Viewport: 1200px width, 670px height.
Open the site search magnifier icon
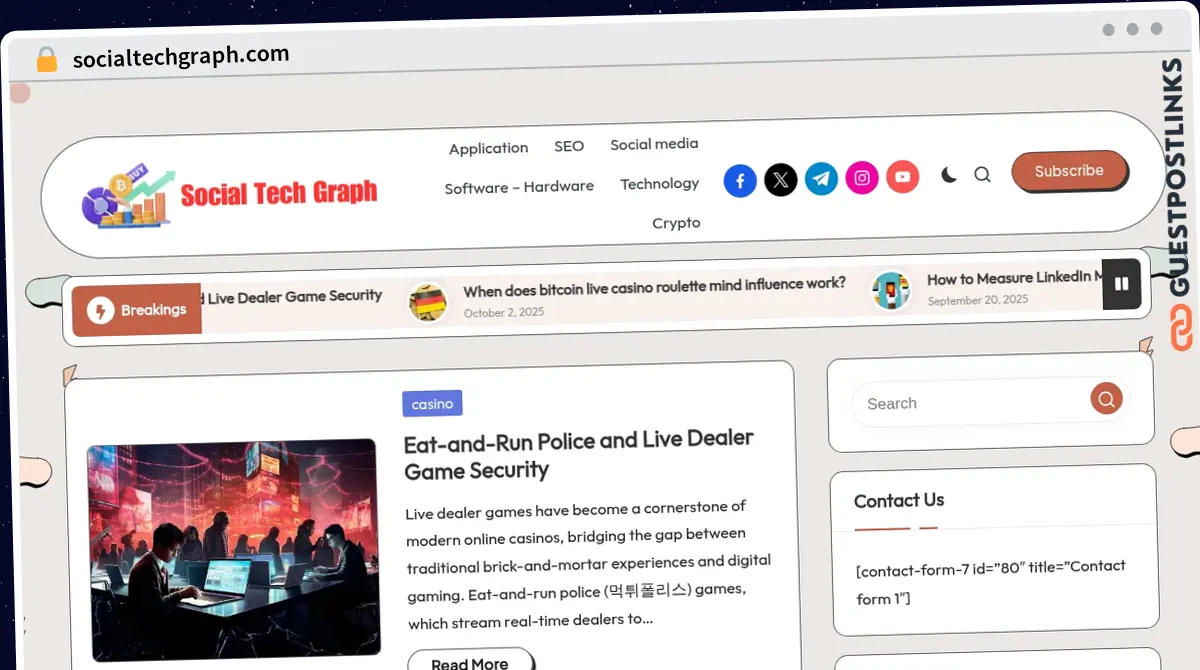tap(982, 174)
